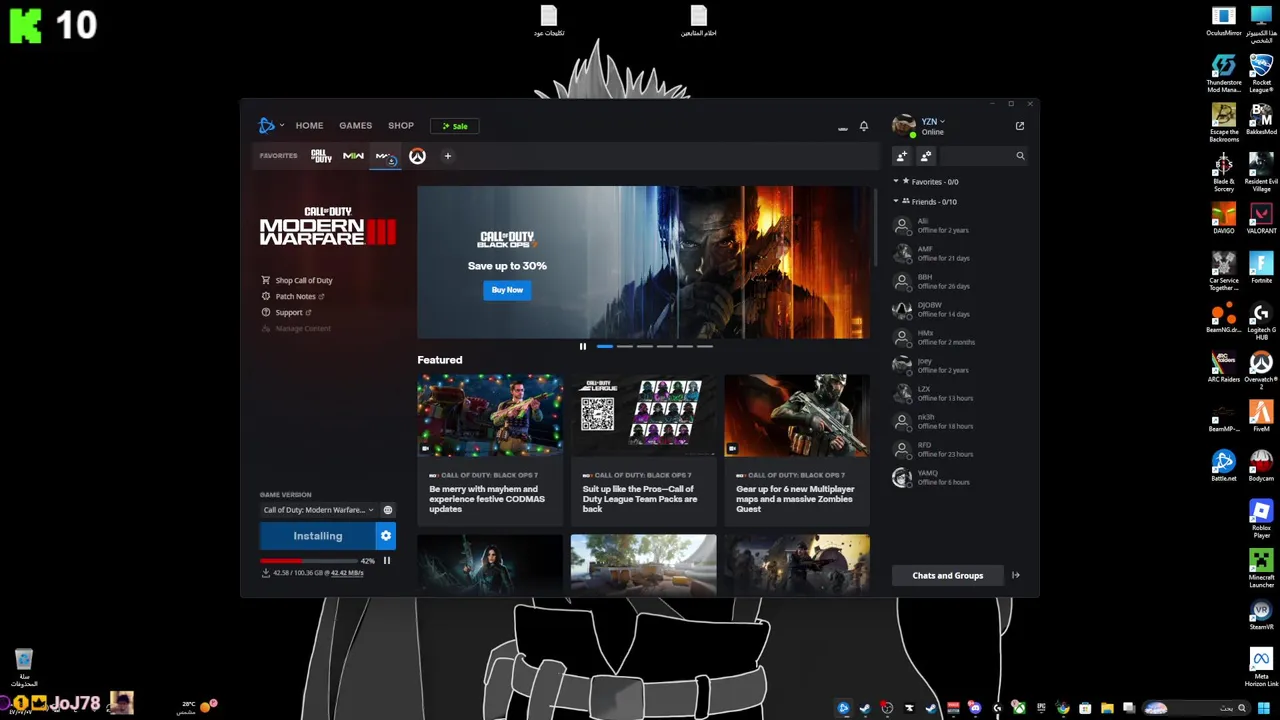1280x720 pixels.
Task: Select last carousel indicator dash
Action: tap(705, 347)
